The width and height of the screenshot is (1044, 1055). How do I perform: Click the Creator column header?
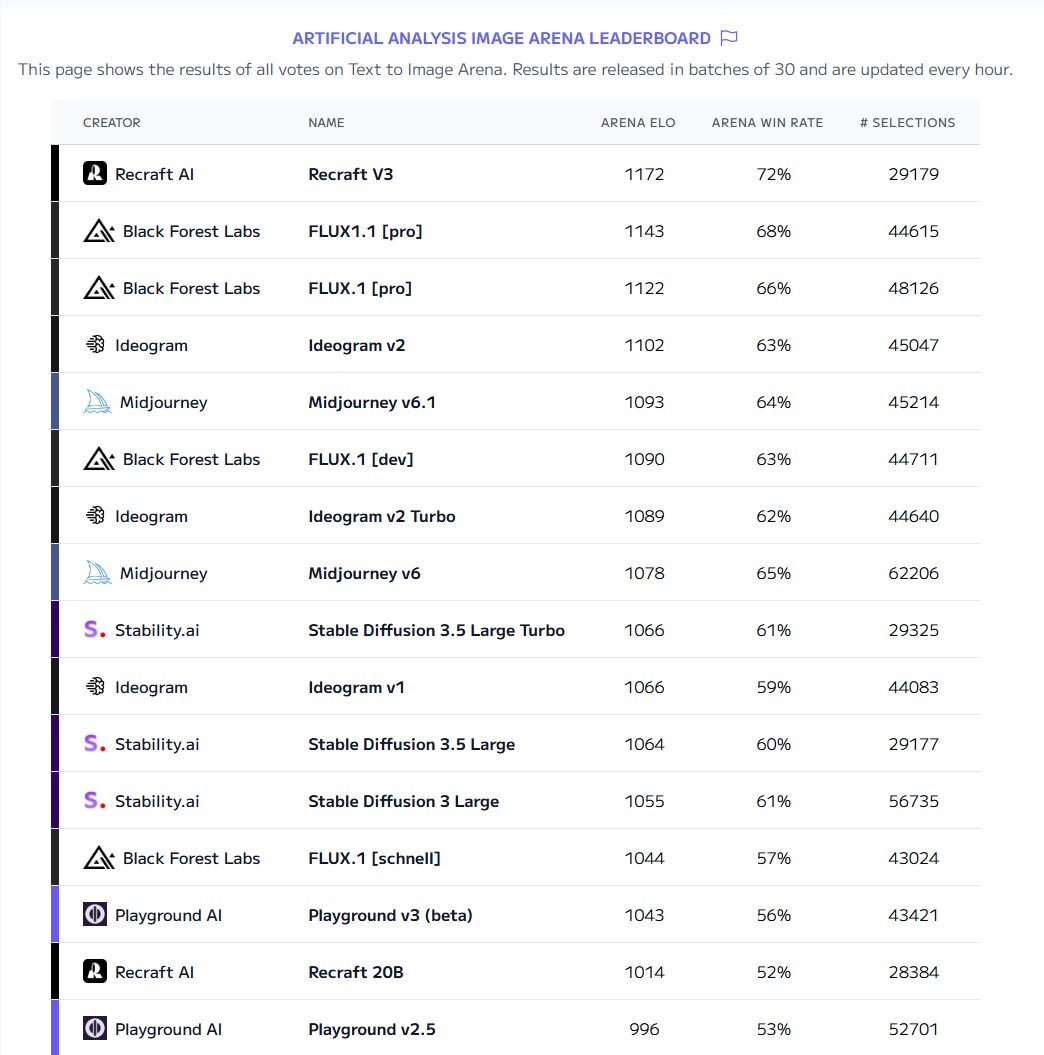112,123
